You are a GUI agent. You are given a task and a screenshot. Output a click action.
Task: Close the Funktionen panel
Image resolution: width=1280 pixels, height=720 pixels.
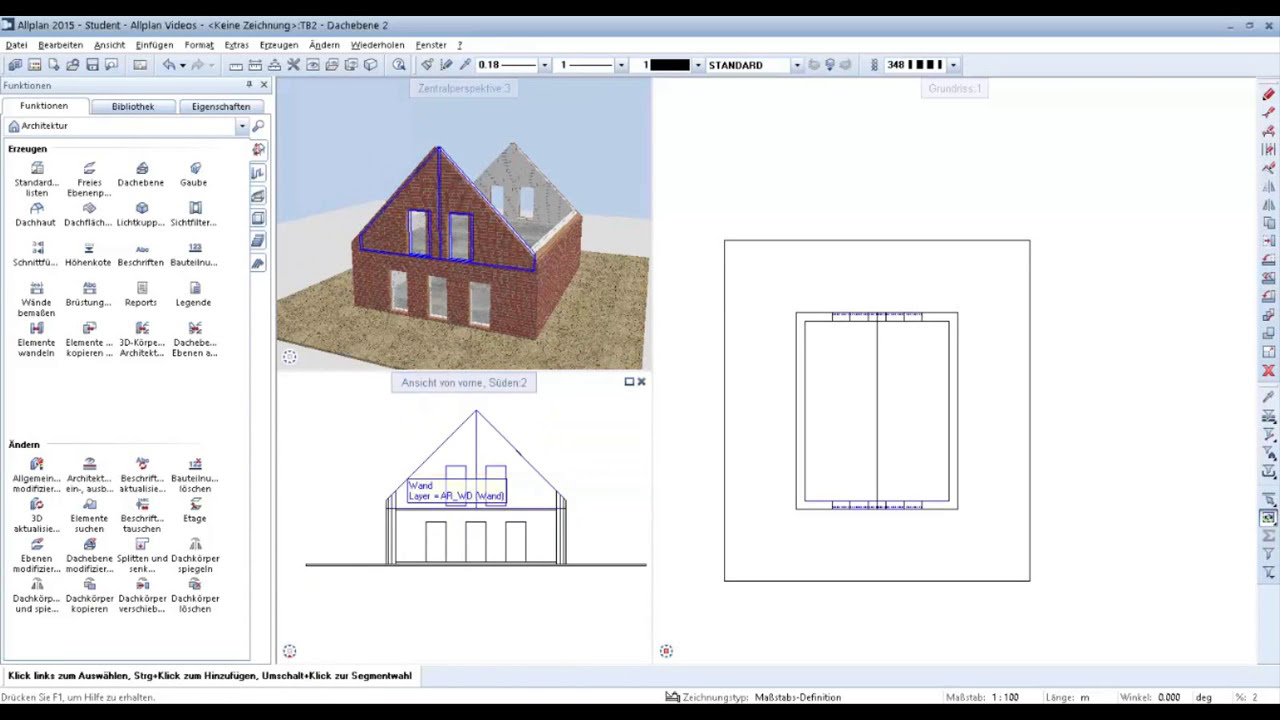[x=264, y=85]
